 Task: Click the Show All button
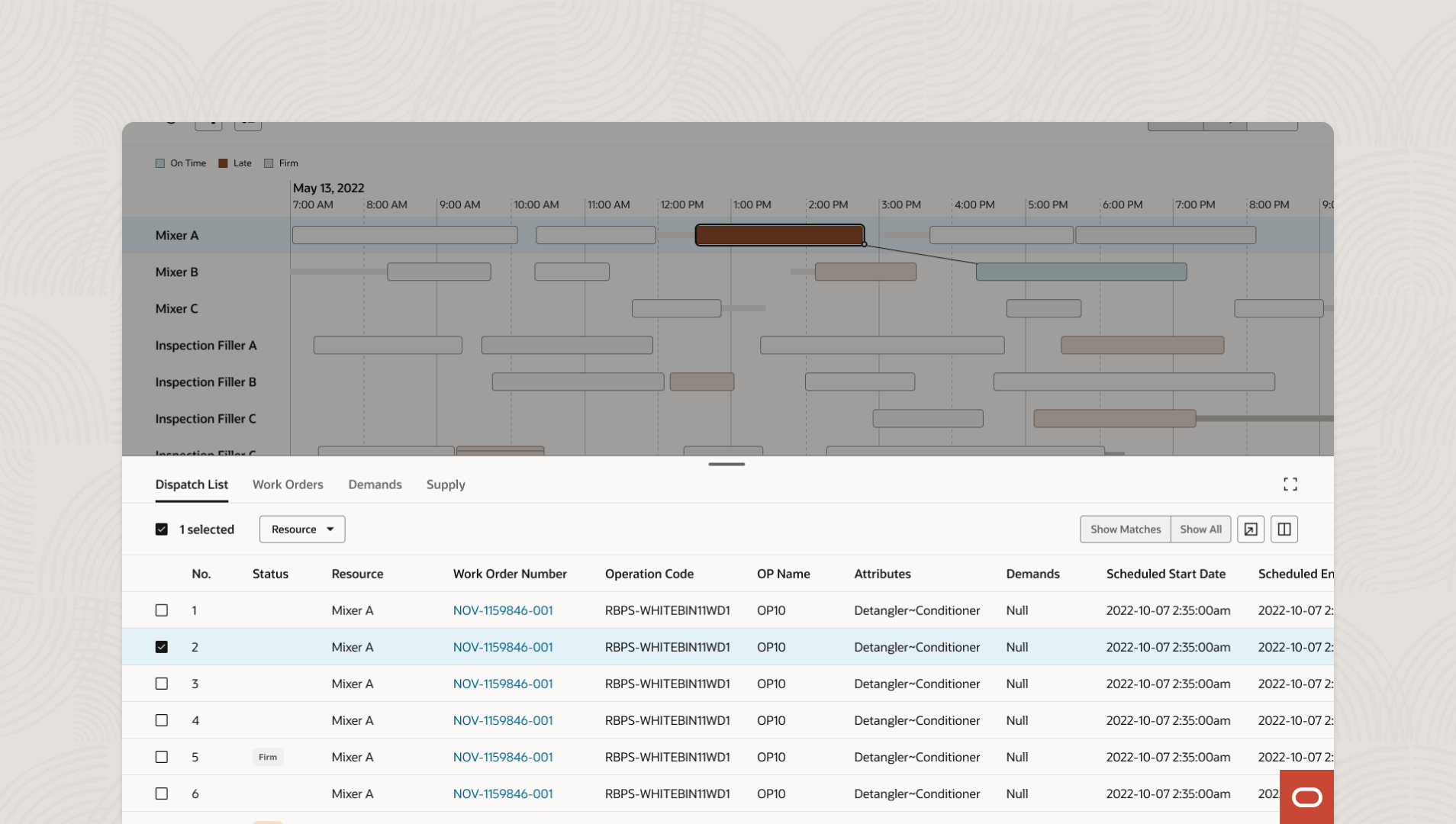pyautogui.click(x=1201, y=529)
